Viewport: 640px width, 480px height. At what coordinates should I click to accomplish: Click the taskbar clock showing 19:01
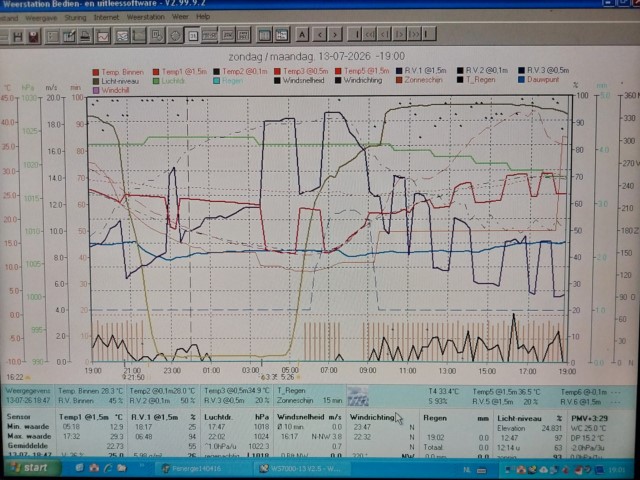617,470
